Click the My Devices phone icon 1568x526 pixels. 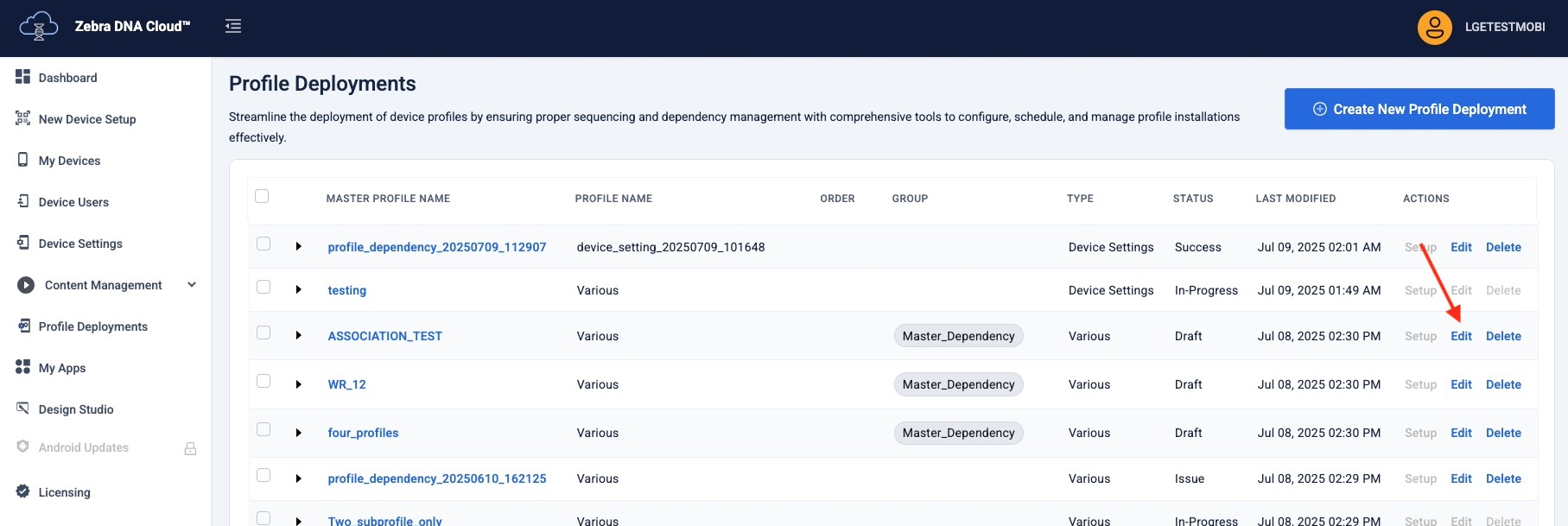[23, 160]
